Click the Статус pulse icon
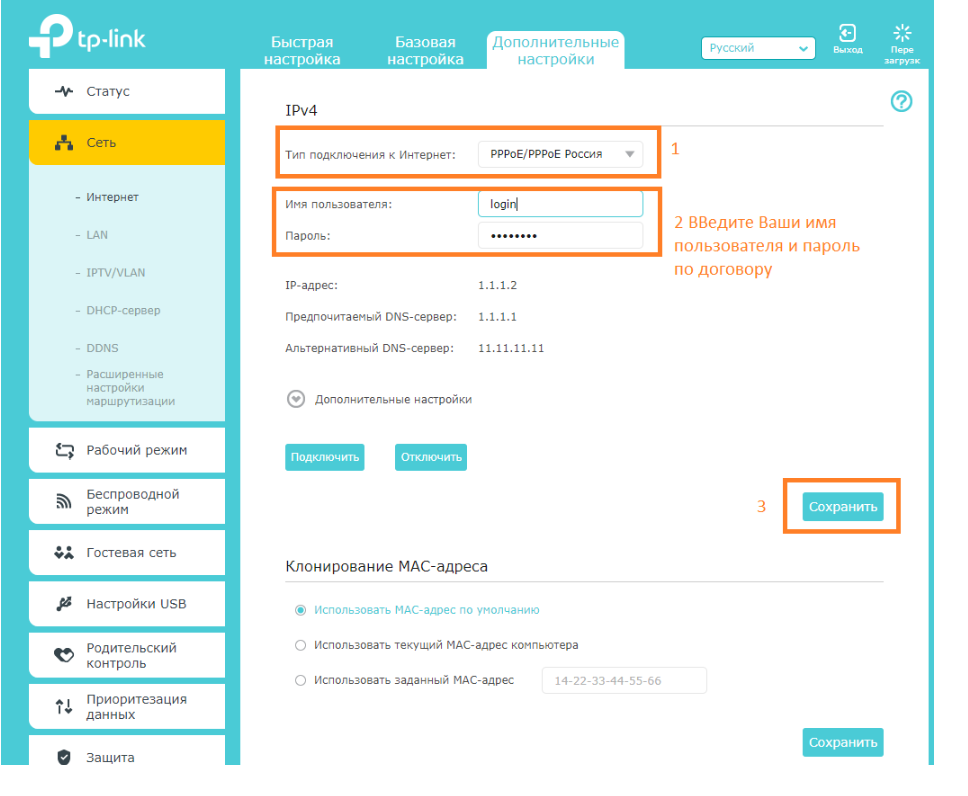 click(64, 91)
